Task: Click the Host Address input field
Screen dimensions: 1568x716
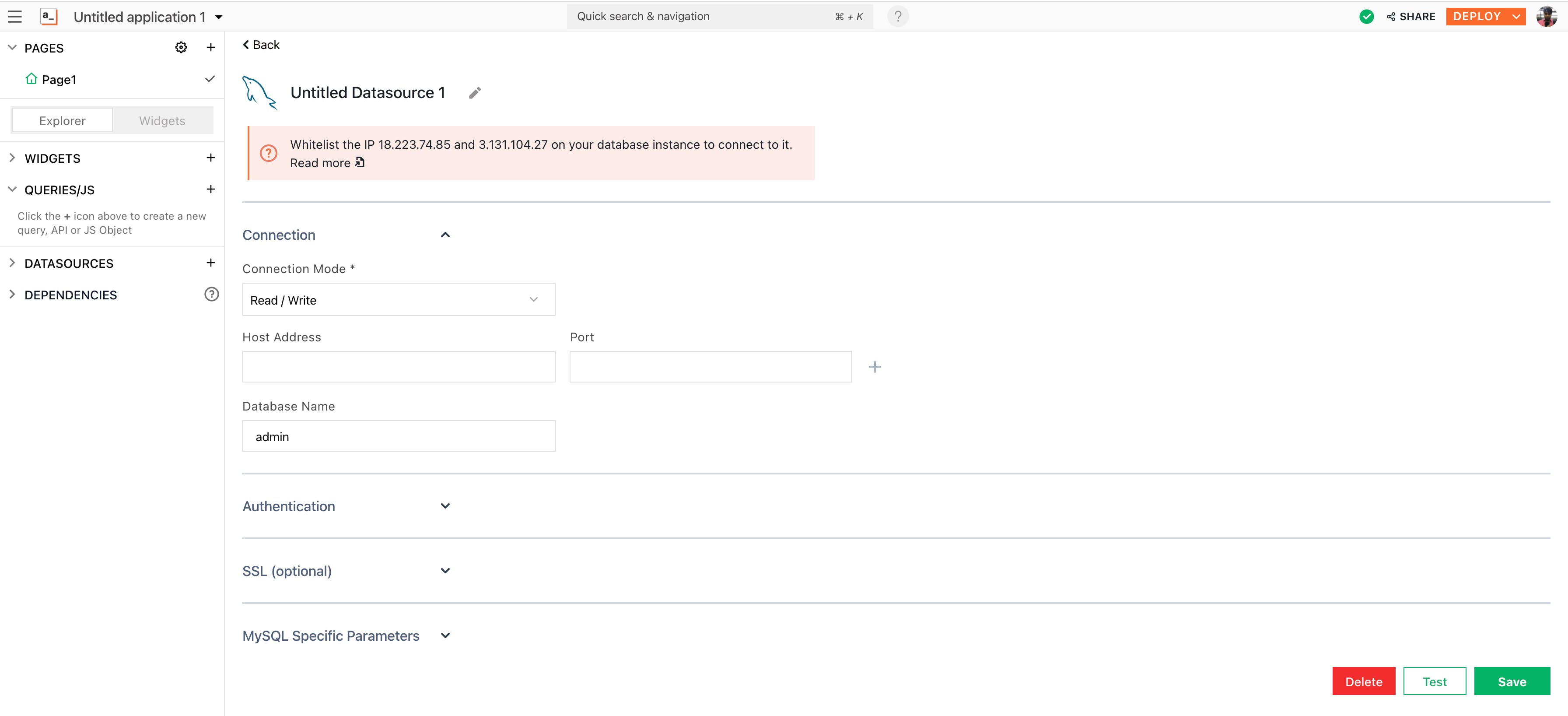Action: [x=398, y=366]
